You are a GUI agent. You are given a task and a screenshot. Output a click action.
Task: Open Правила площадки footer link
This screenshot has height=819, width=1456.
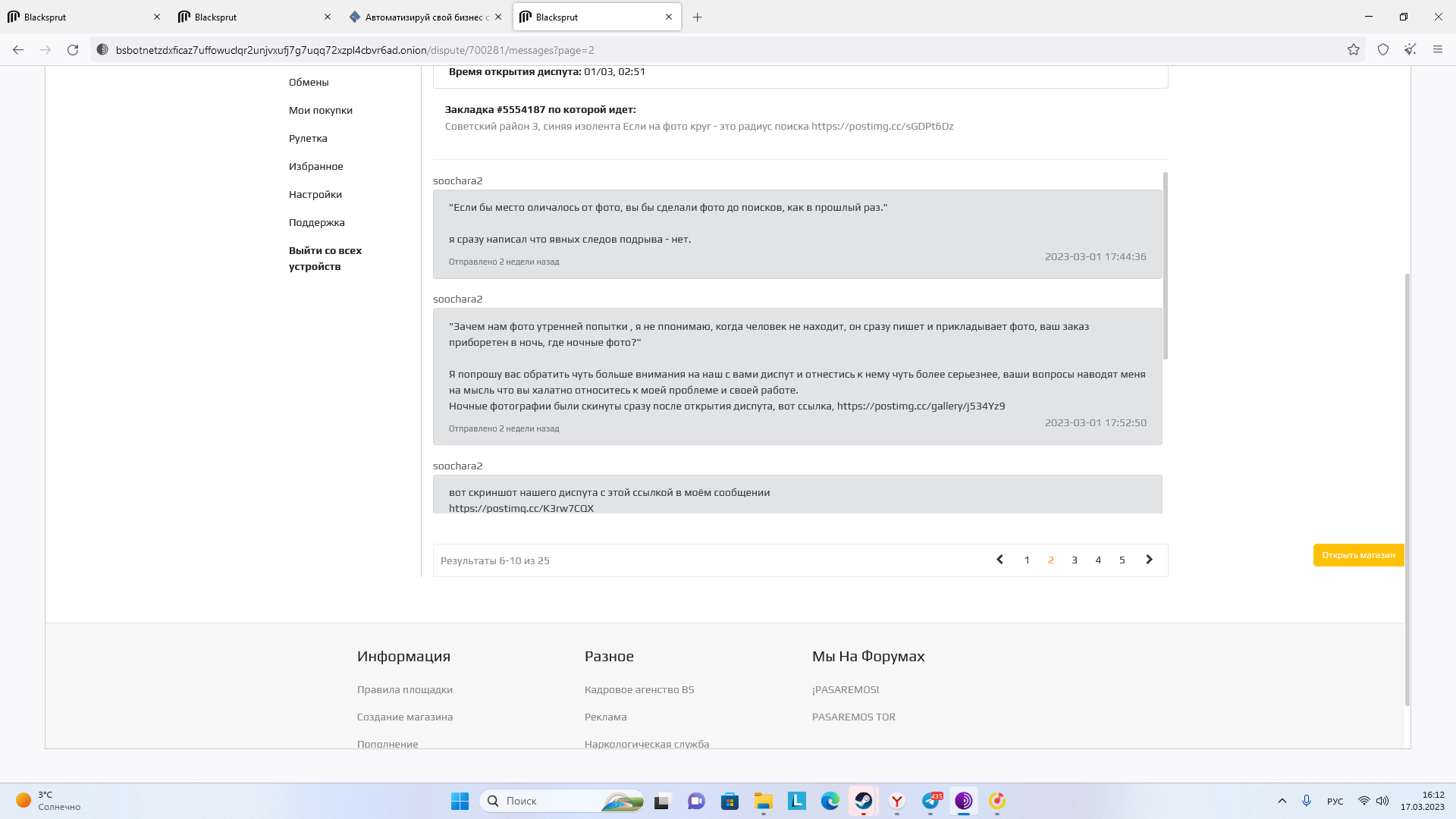(405, 689)
